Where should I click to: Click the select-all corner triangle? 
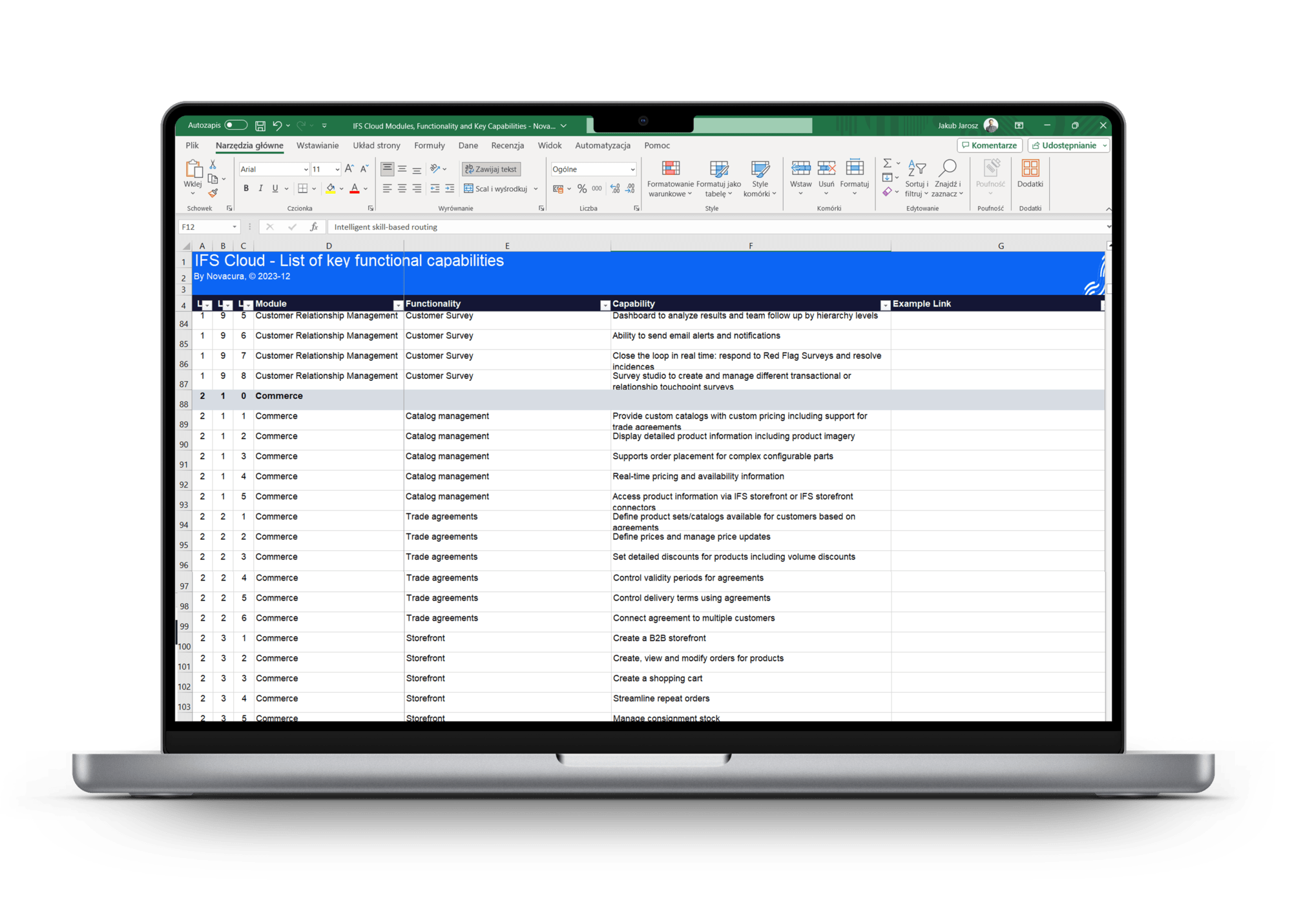pos(186,246)
